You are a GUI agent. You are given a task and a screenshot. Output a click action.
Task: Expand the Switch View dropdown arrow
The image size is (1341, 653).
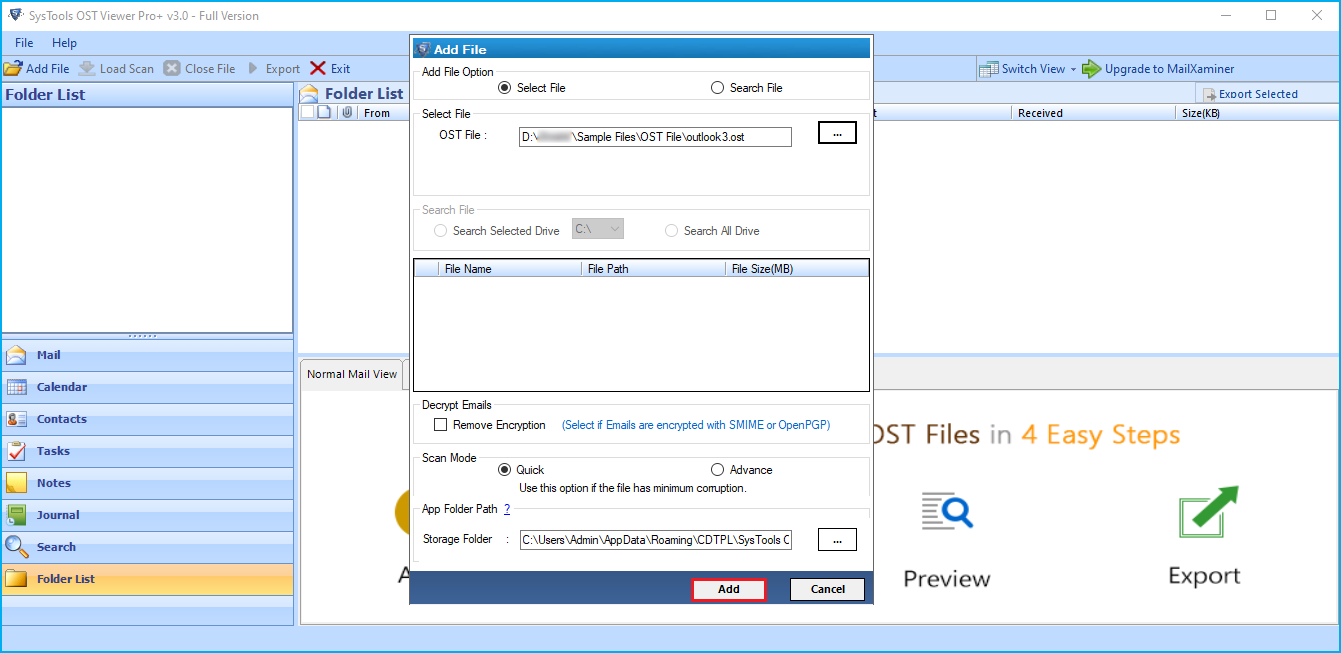coord(1073,69)
